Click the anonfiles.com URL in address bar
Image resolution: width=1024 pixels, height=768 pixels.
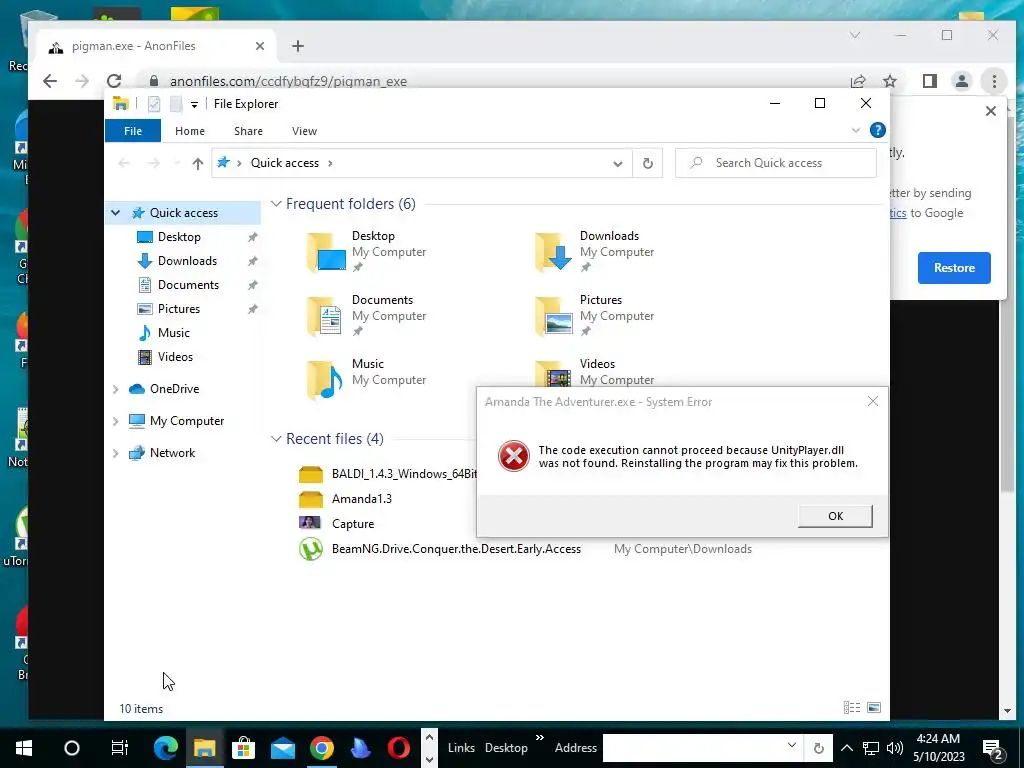288,82
